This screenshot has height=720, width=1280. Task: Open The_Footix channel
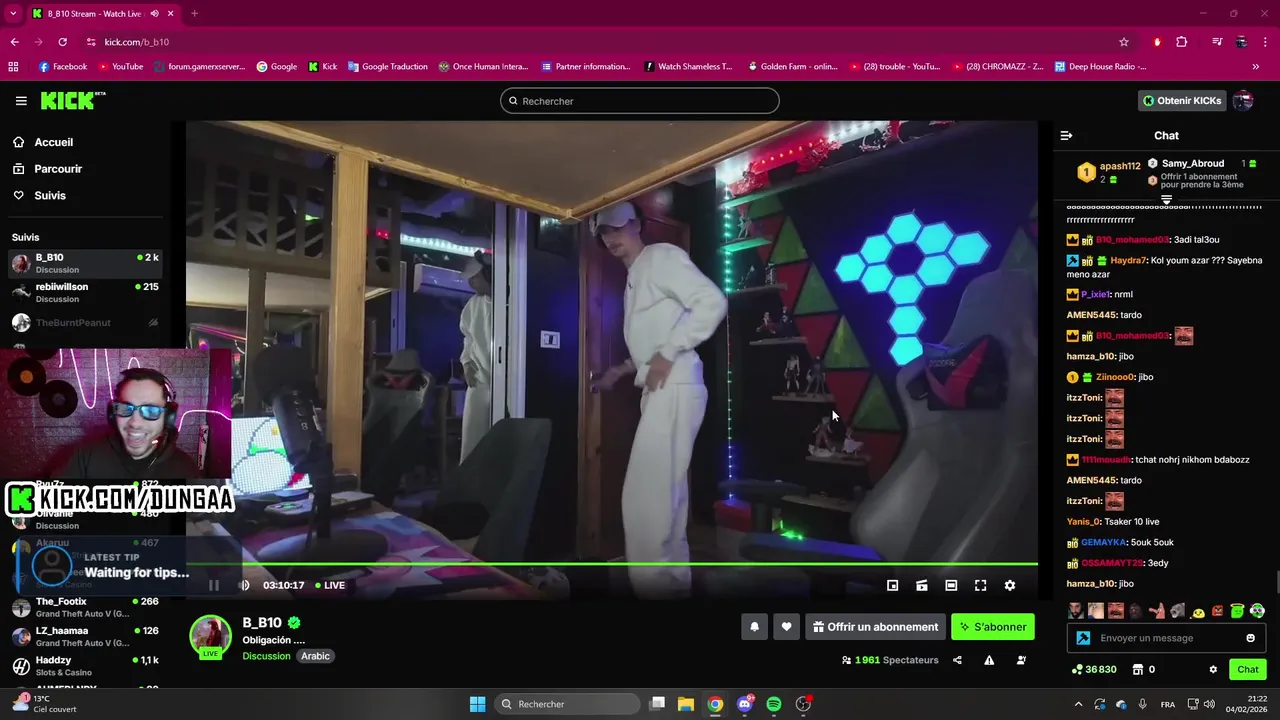tap(85, 607)
